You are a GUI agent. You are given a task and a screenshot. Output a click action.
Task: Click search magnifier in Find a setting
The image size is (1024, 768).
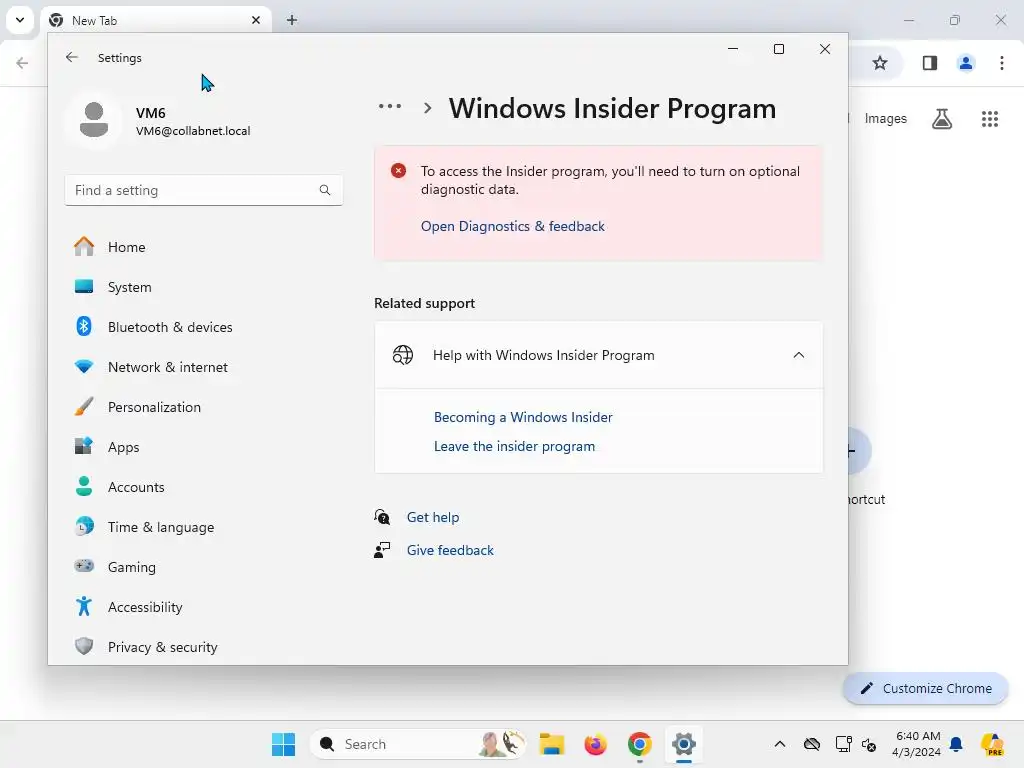click(325, 190)
